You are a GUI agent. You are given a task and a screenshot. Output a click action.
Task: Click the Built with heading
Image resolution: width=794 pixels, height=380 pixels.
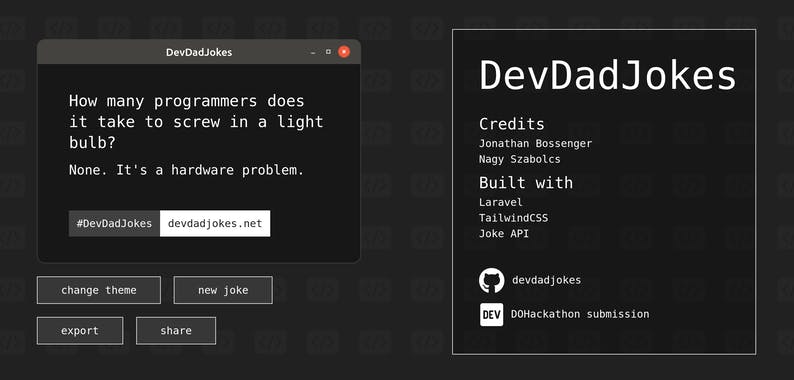tap(526, 182)
